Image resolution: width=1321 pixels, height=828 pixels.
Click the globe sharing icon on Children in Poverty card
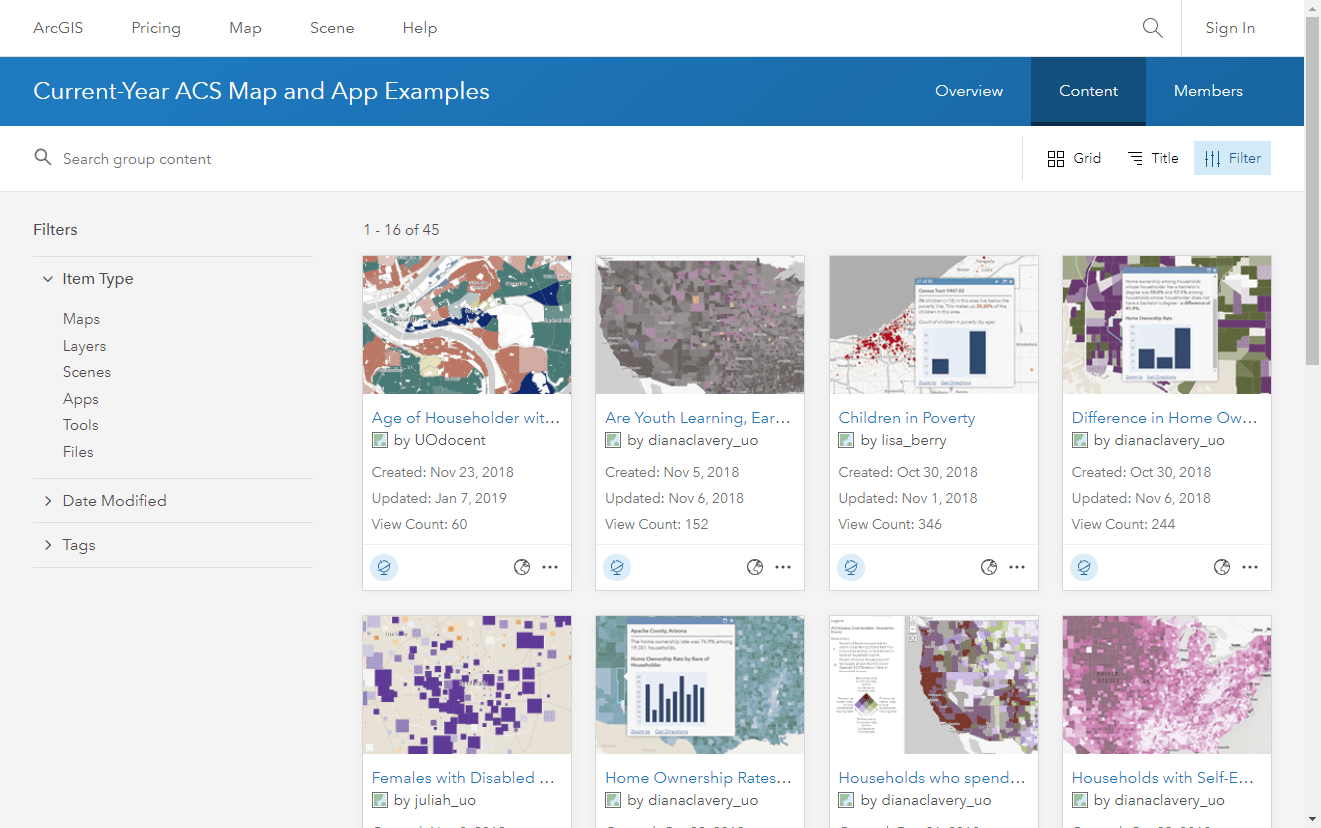click(x=989, y=567)
